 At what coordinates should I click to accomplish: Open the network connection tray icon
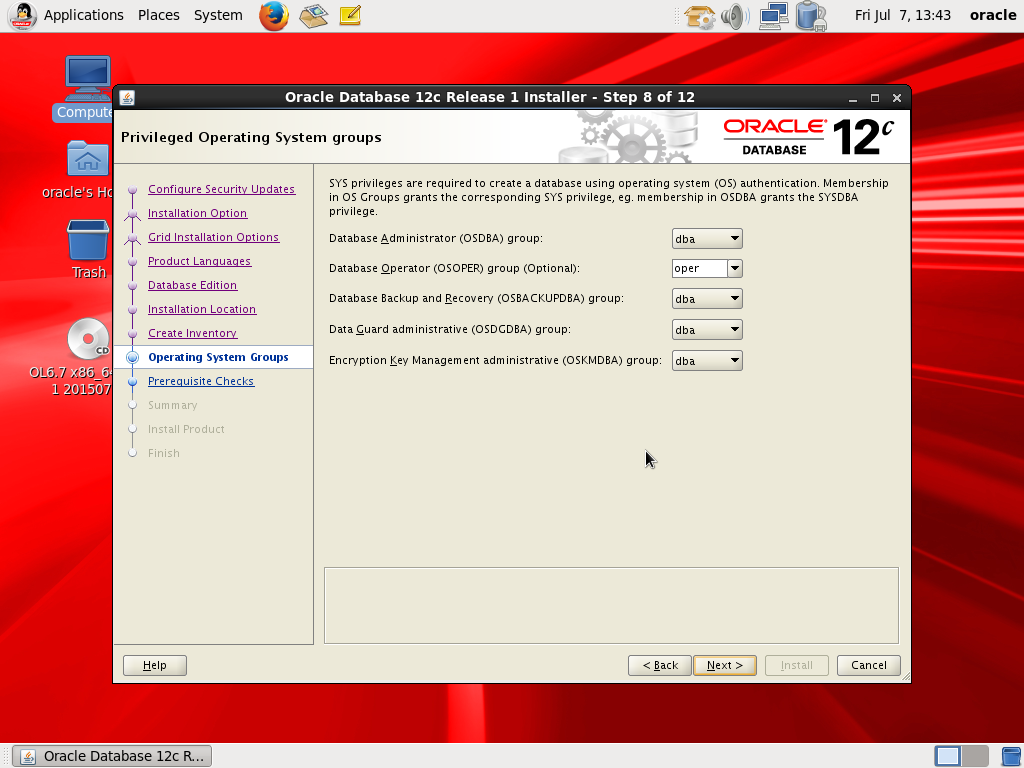[774, 16]
